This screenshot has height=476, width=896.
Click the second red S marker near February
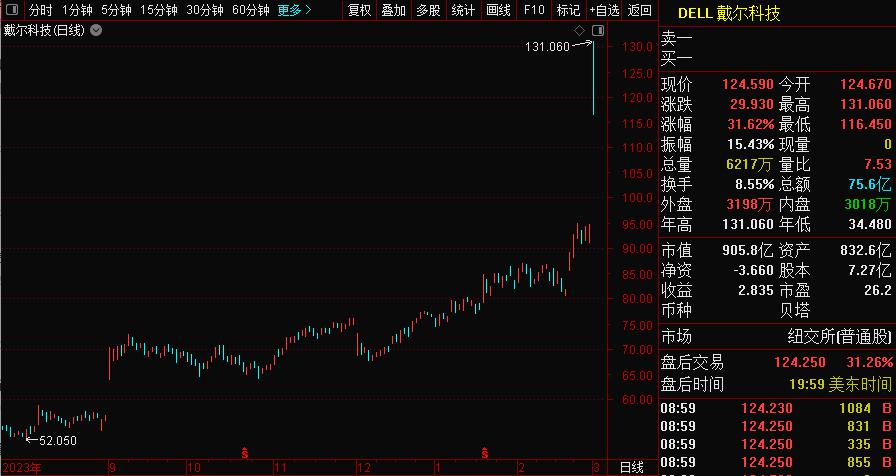pyautogui.click(x=485, y=454)
